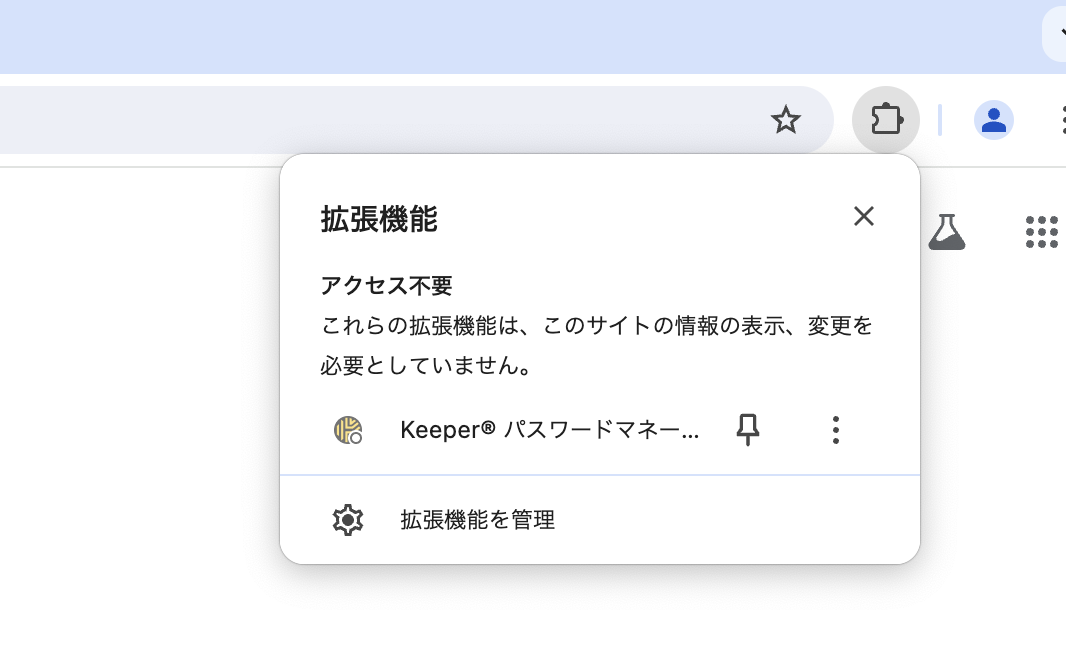This screenshot has width=1066, height=672.
Task: Open the Extensions puzzle-piece icon in toolbar
Action: [886, 119]
